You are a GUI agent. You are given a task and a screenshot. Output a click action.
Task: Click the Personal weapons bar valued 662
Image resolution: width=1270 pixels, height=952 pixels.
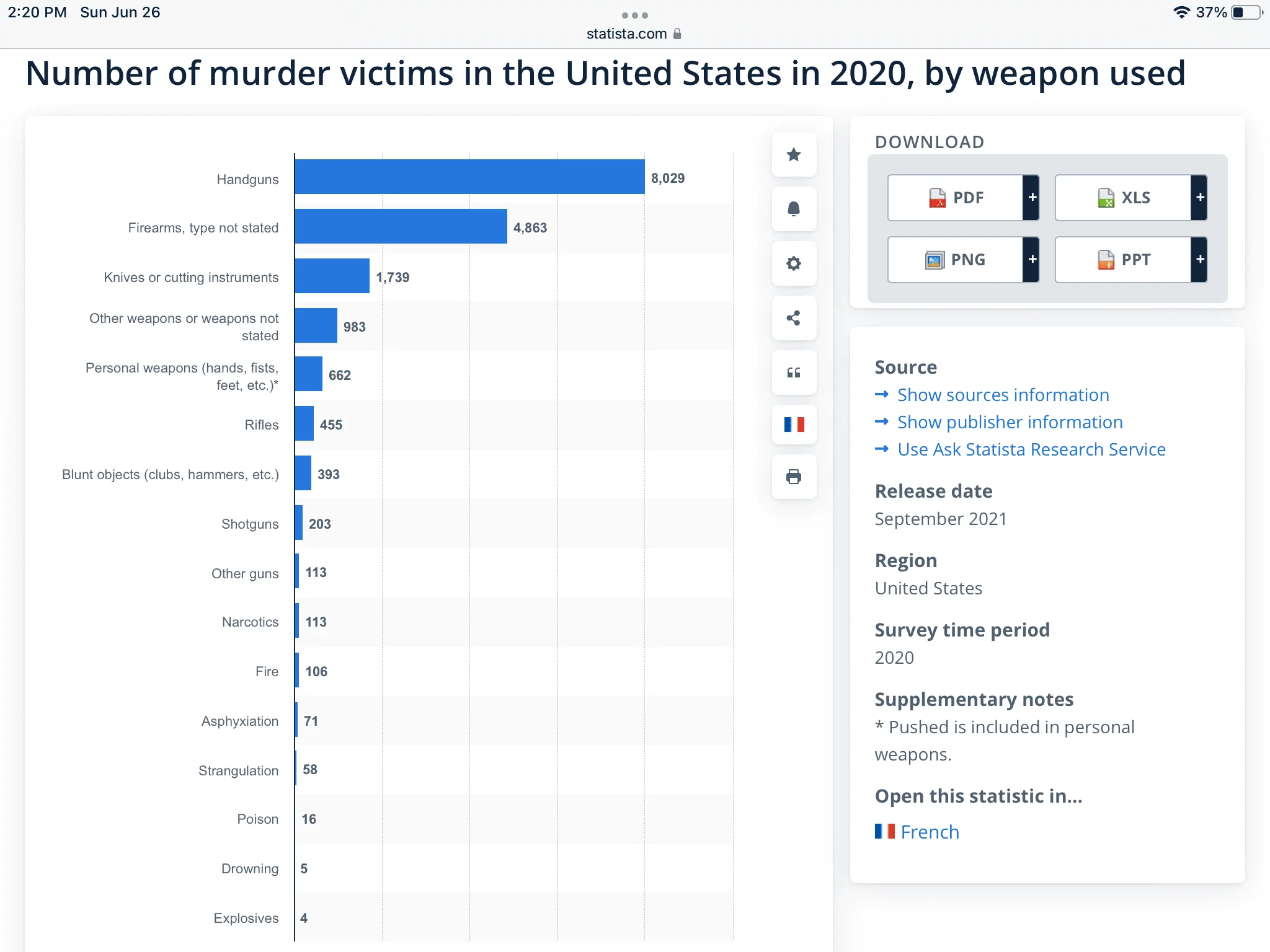(308, 374)
